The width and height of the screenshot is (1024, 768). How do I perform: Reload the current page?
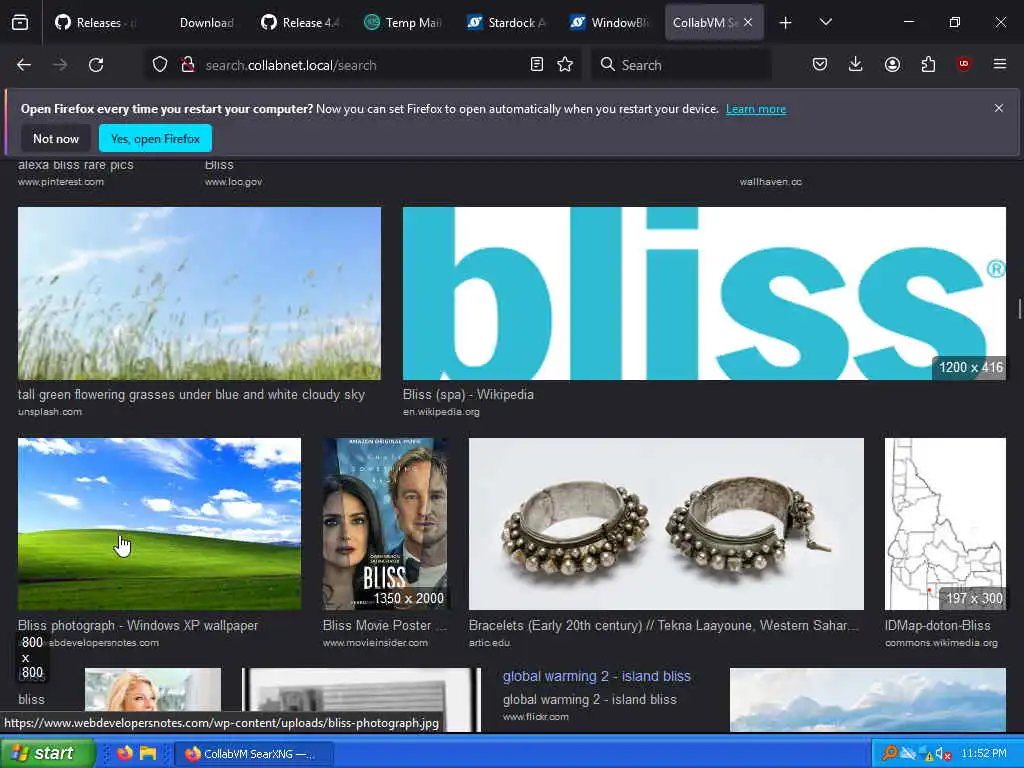[x=96, y=65]
